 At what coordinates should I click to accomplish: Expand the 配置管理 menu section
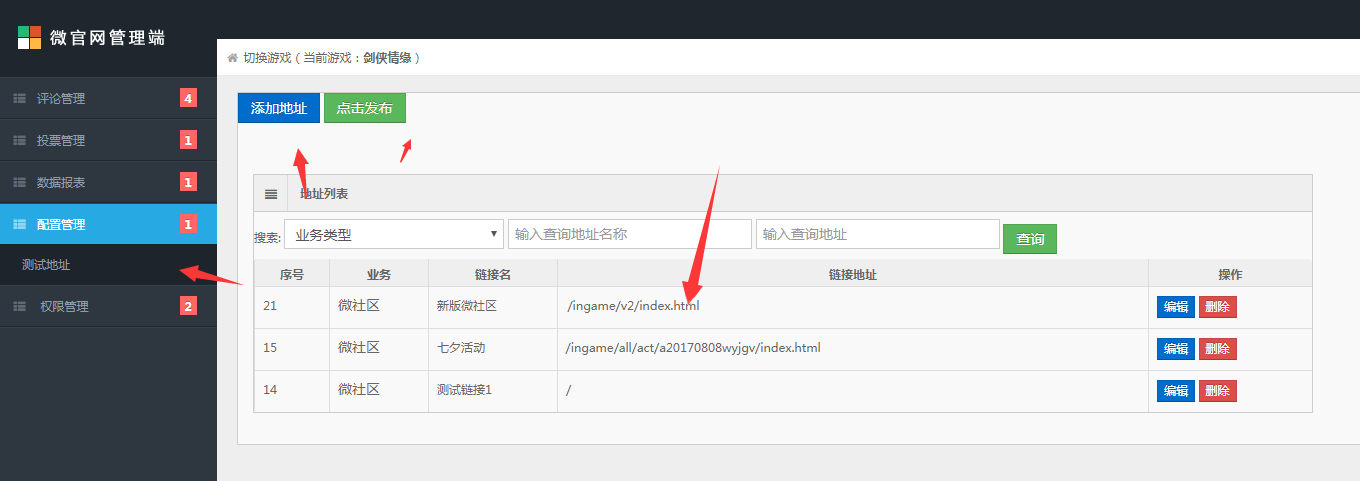point(61,225)
